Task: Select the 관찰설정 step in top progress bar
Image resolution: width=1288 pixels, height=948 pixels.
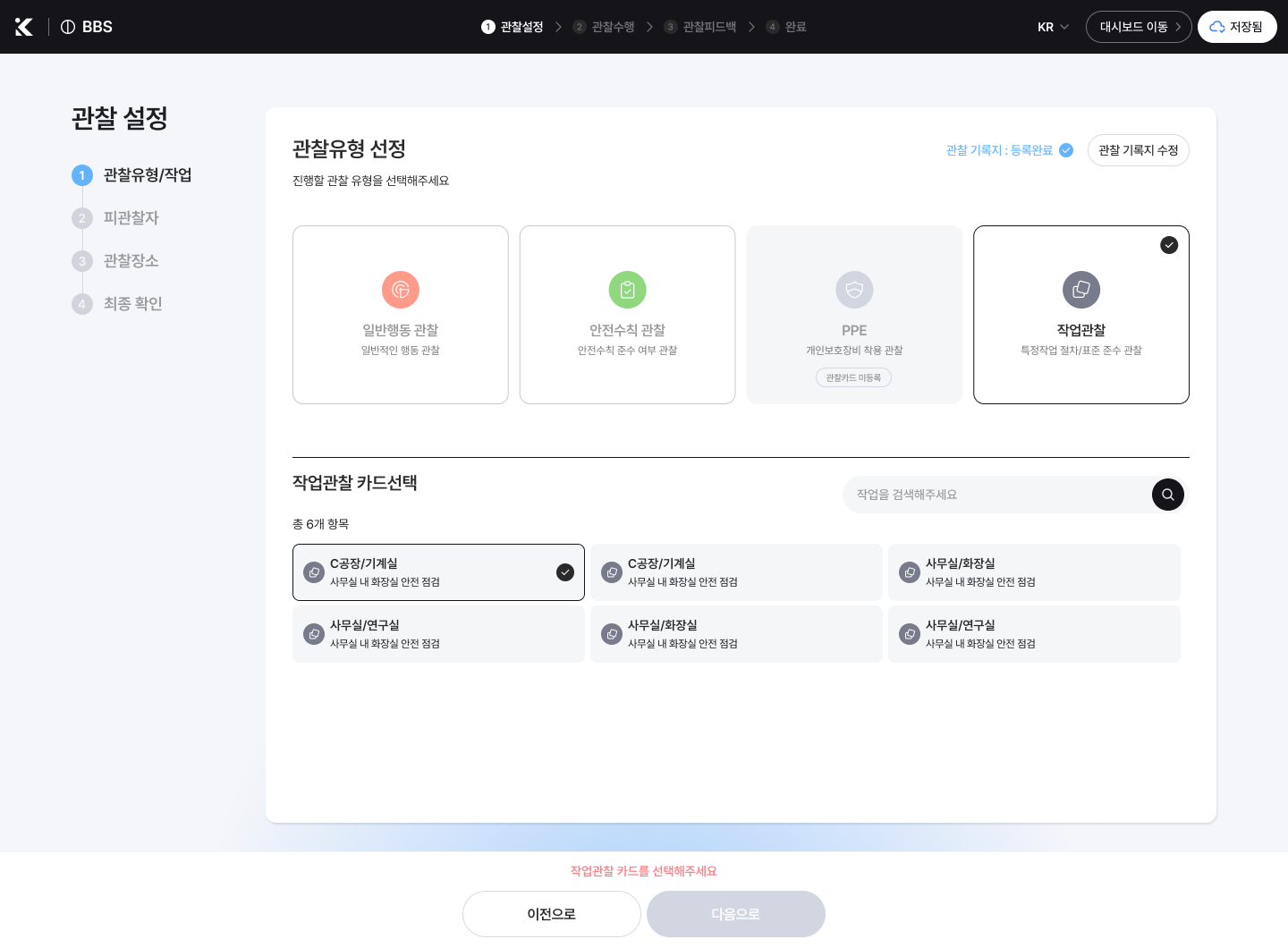Action: (x=513, y=27)
